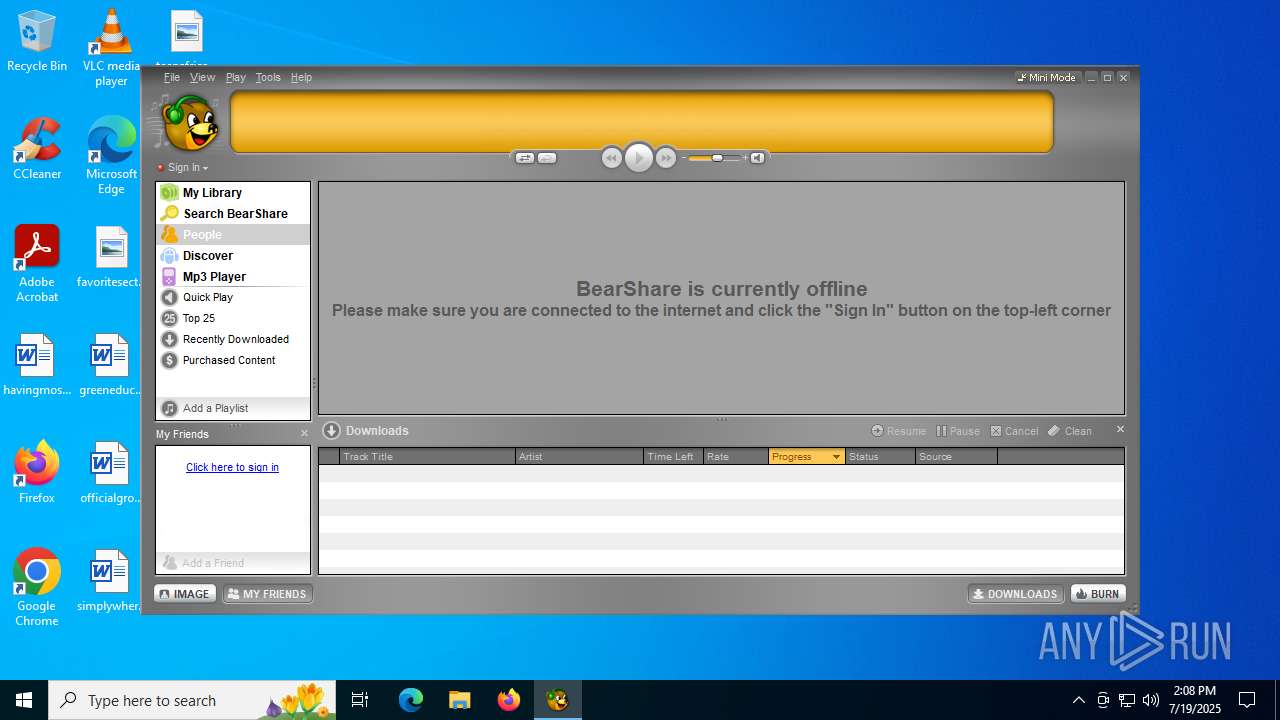The width and height of the screenshot is (1280, 720).
Task: Open the Discover section
Action: coord(233,255)
